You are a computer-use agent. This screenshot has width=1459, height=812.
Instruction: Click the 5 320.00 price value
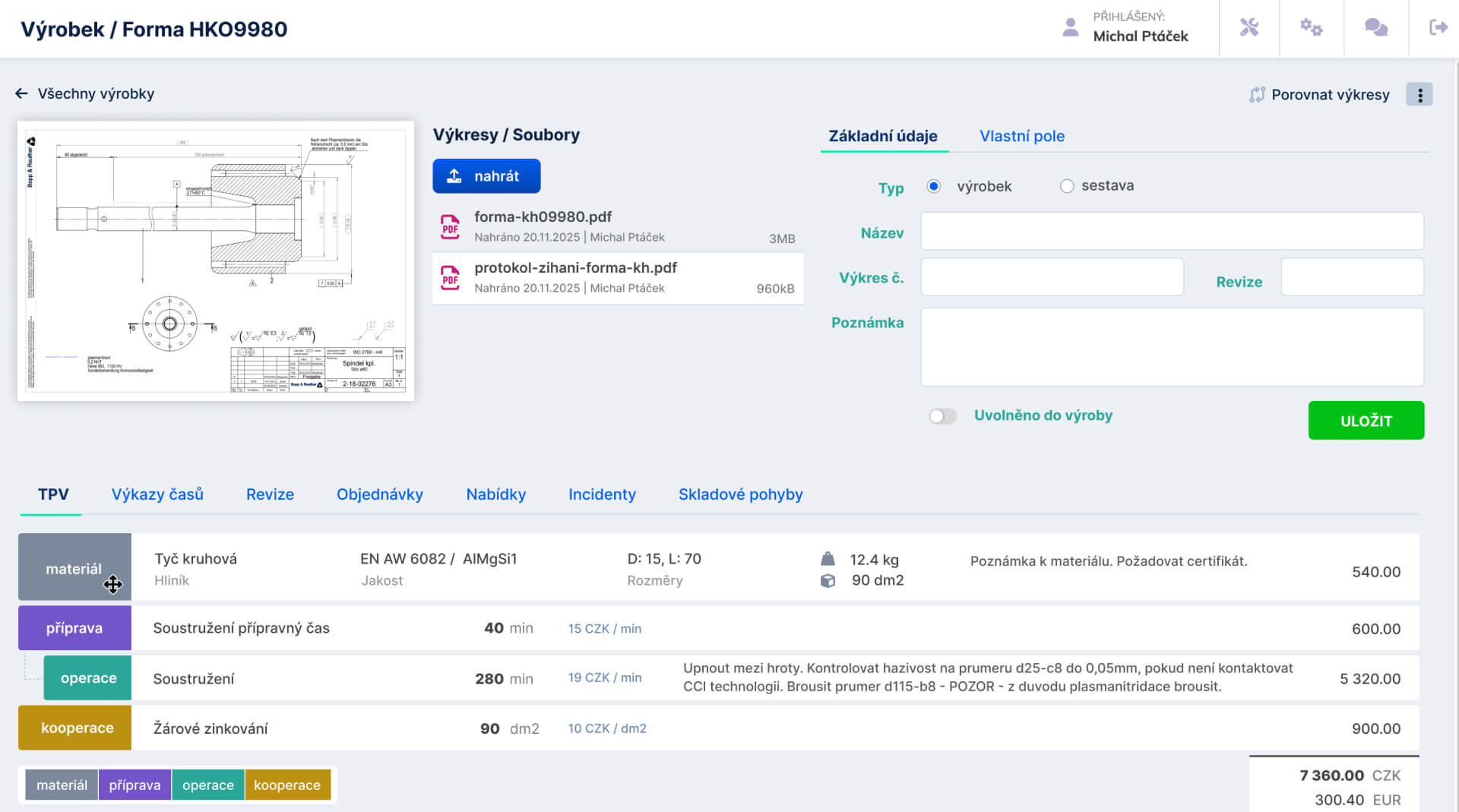click(x=1370, y=679)
